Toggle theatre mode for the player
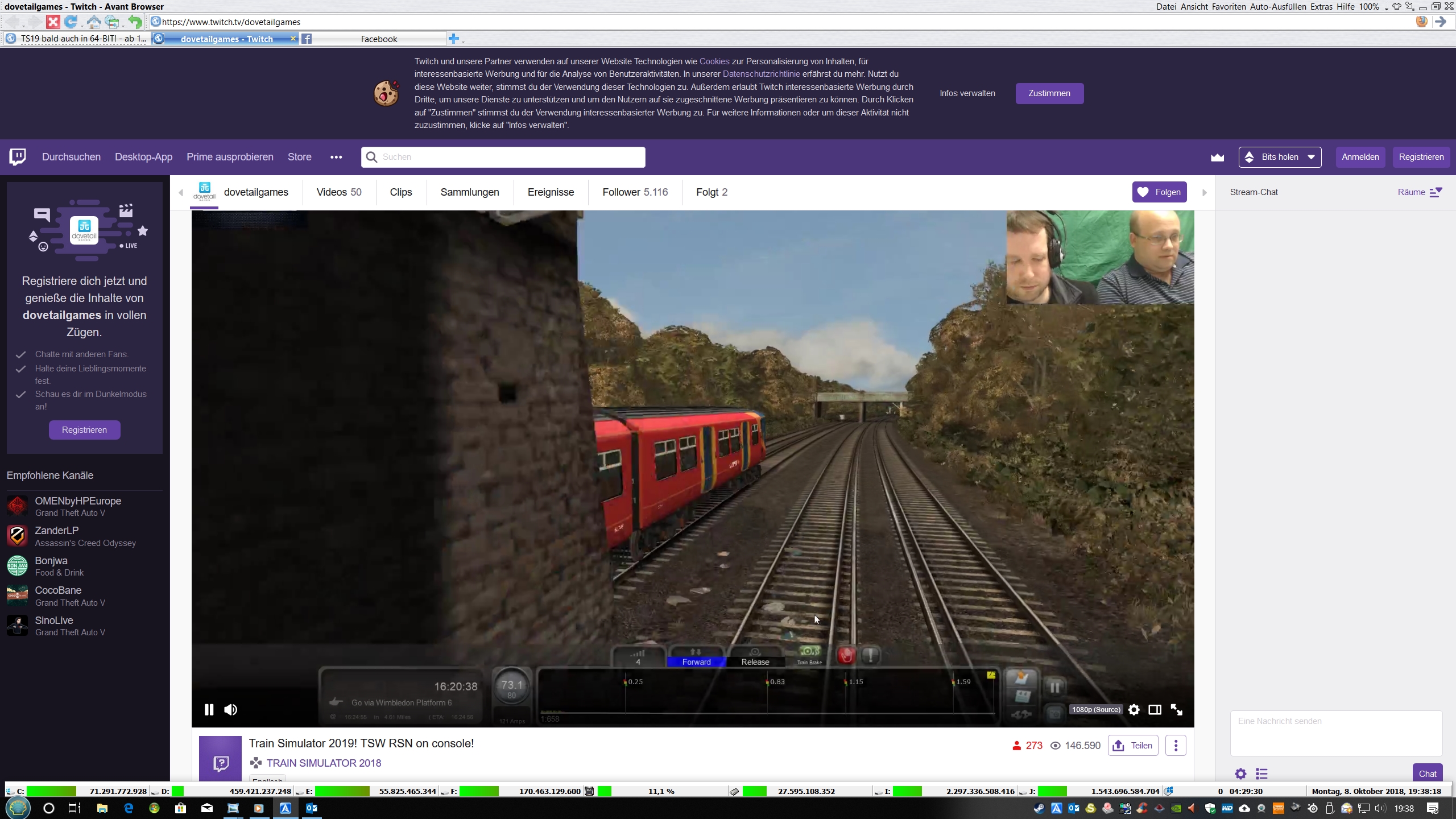This screenshot has height=819, width=1456. coord(1155,710)
